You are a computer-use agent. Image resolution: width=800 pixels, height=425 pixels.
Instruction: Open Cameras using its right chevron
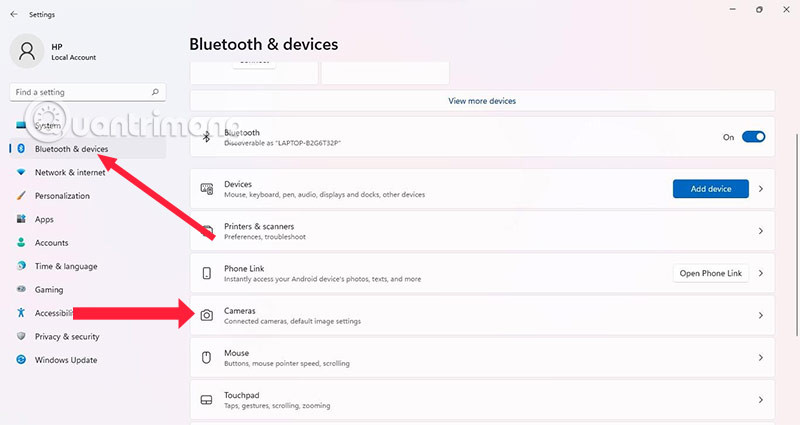pyautogui.click(x=761, y=315)
